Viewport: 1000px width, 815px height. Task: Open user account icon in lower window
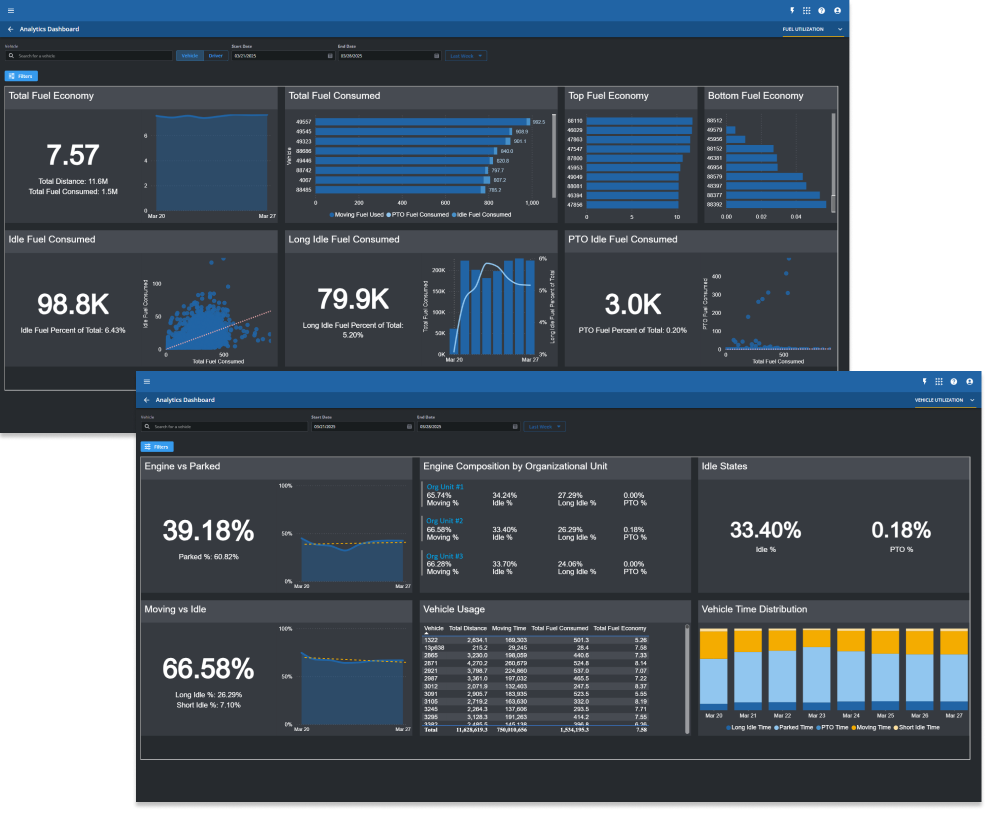pyautogui.click(x=969, y=381)
